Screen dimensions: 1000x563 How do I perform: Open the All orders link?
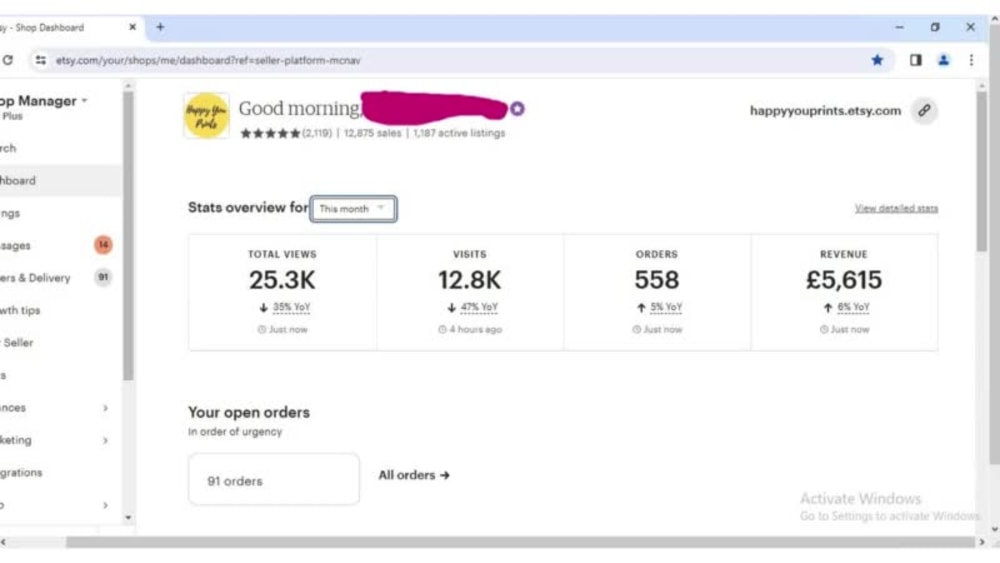pos(414,475)
